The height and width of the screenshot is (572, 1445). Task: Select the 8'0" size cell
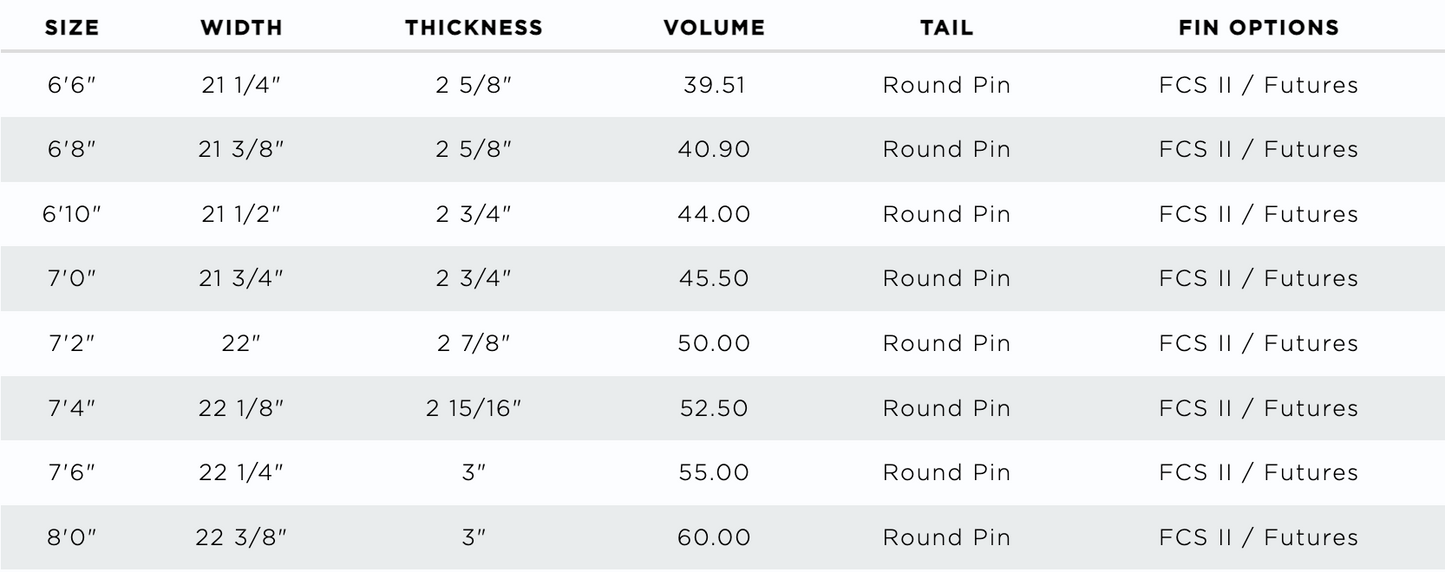(72, 537)
